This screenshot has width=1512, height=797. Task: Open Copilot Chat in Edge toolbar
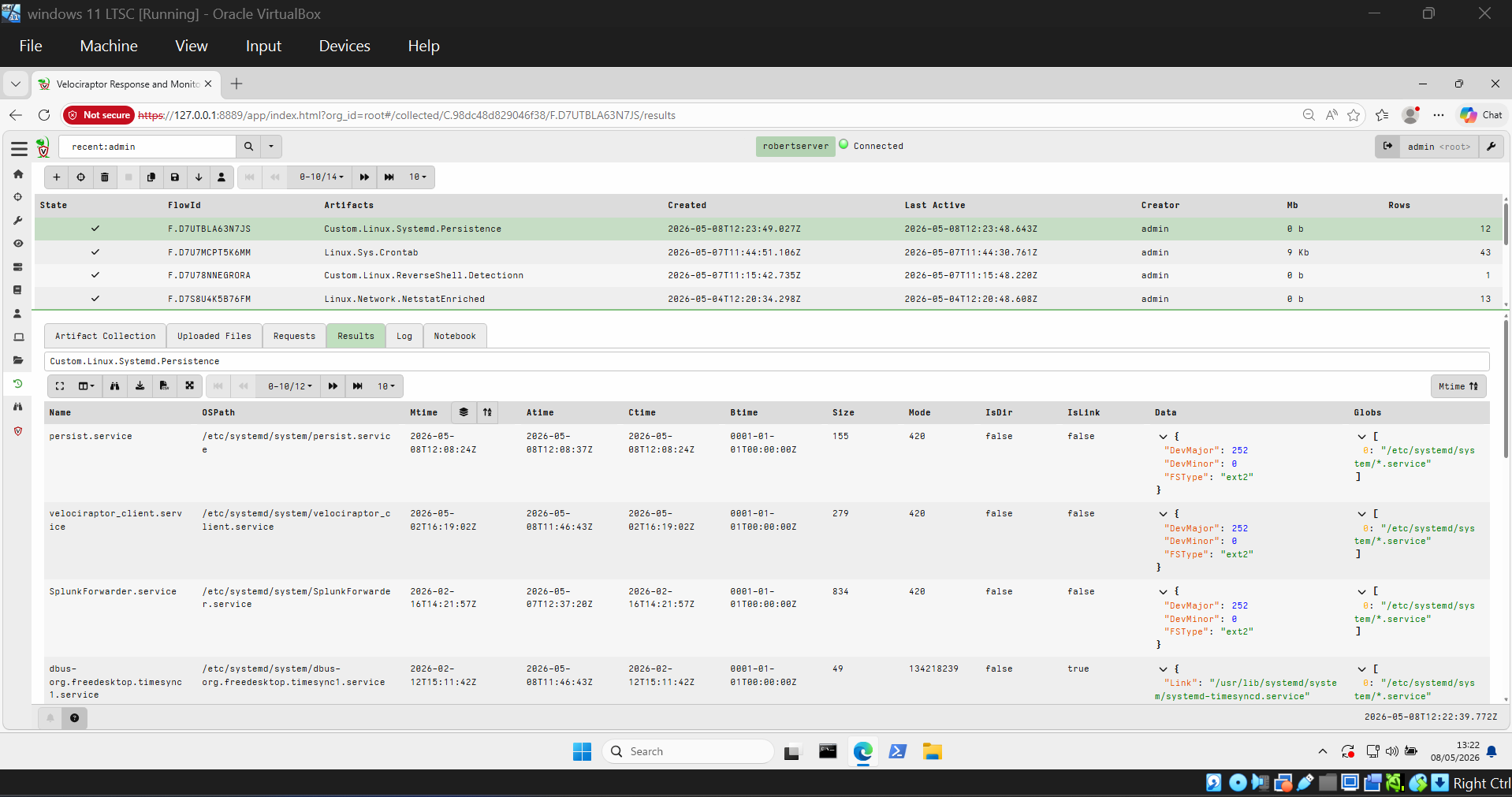[x=1481, y=115]
